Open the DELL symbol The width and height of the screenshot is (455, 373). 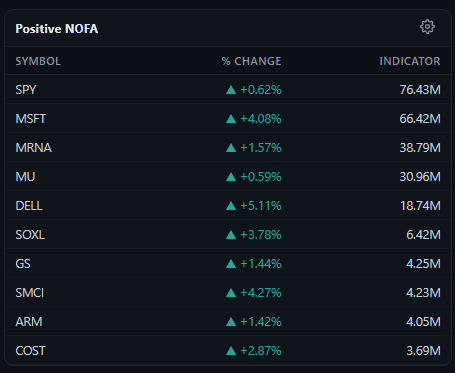point(29,206)
